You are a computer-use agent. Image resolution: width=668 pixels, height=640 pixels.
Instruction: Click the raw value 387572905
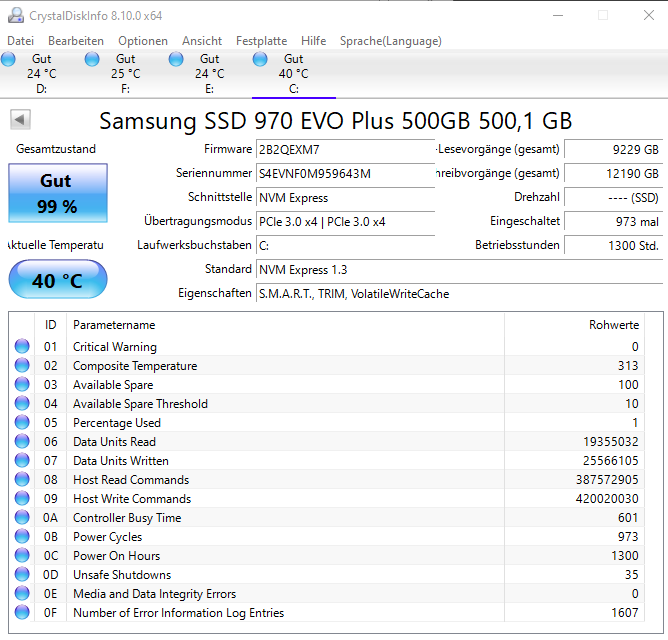(607, 480)
